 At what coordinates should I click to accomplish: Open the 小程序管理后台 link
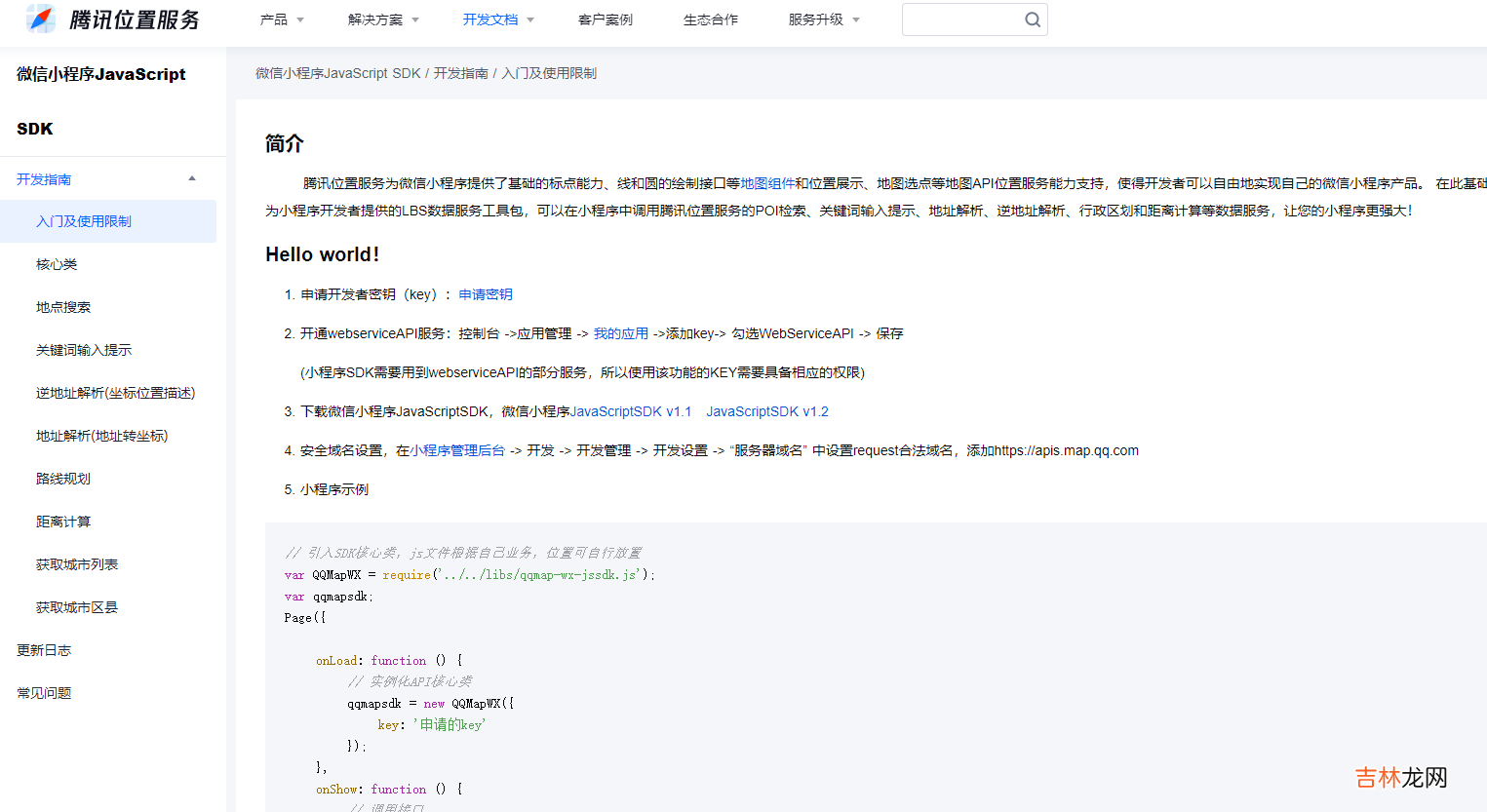pos(457,450)
